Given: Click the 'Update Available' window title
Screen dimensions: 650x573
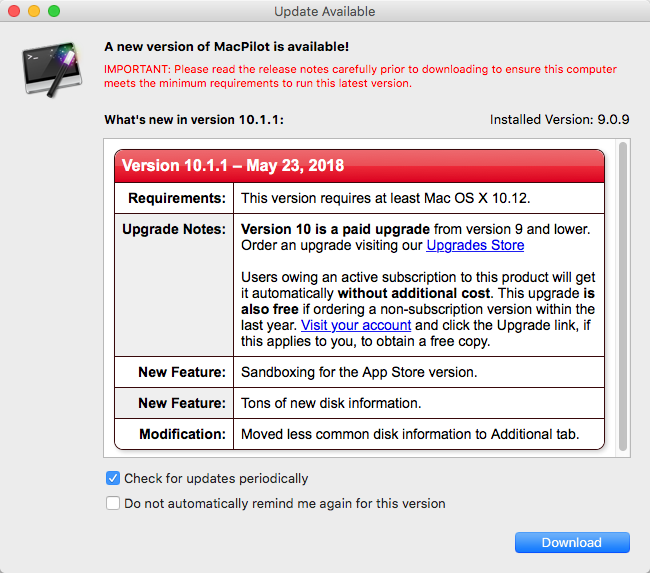Looking at the screenshot, I should pos(325,12).
